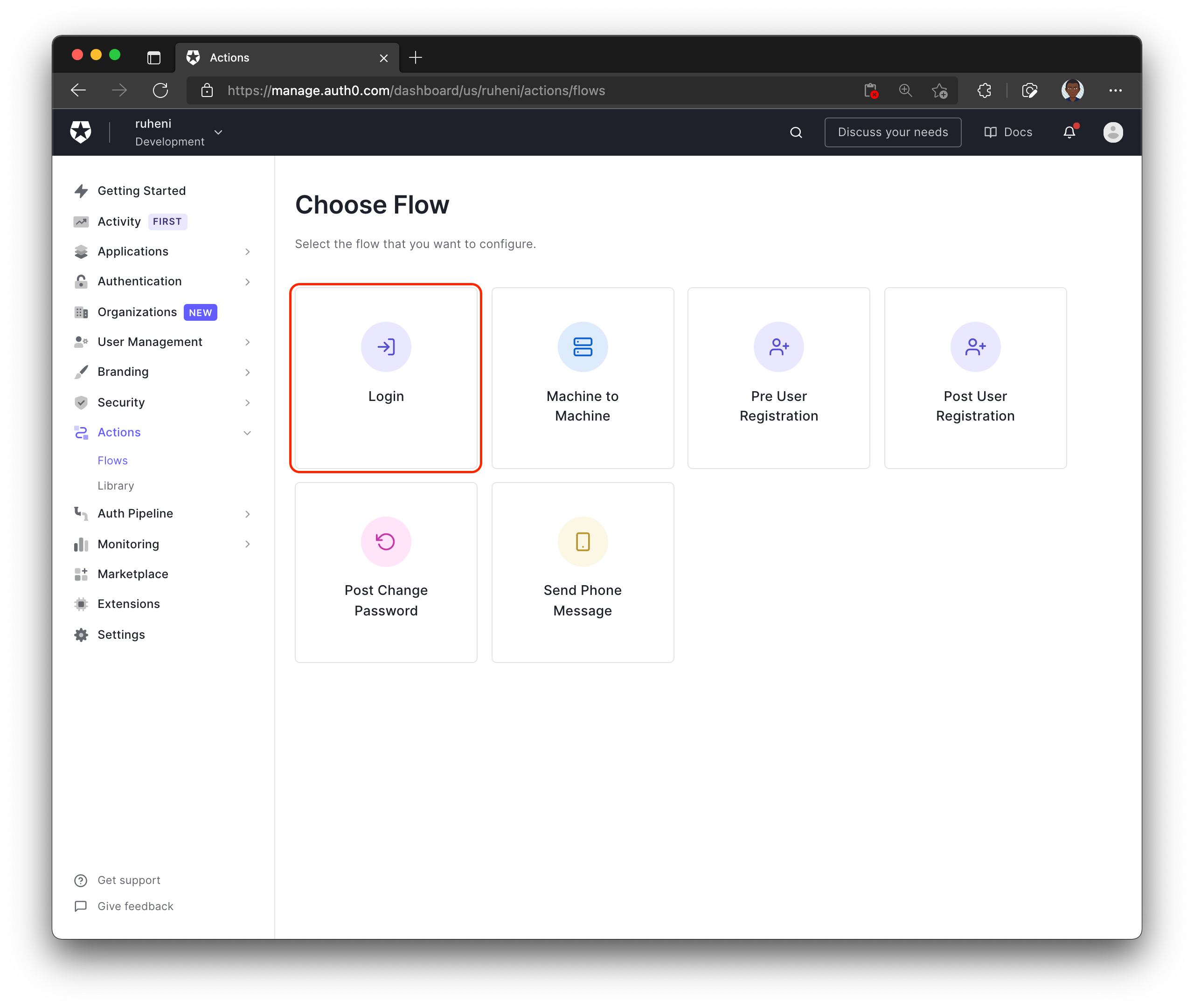Image resolution: width=1194 pixels, height=1008 pixels.
Task: Click the search magnifier icon
Action: 796,131
